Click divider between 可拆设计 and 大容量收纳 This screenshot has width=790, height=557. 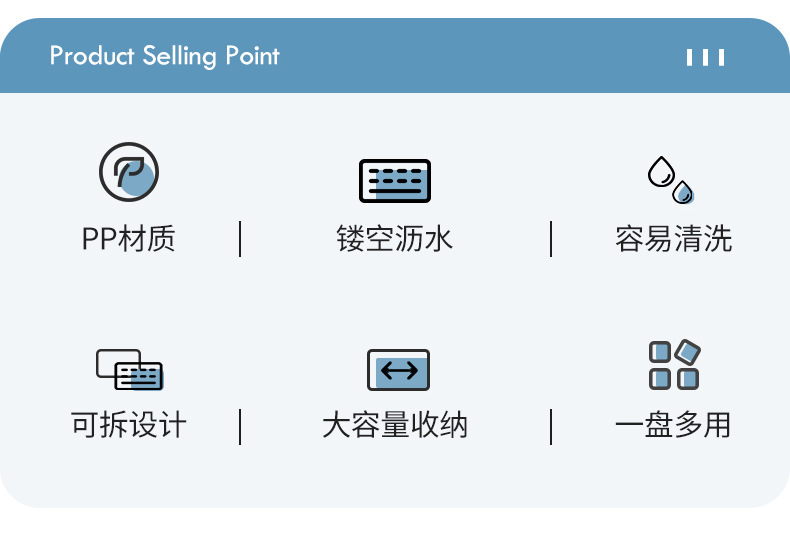(240, 426)
